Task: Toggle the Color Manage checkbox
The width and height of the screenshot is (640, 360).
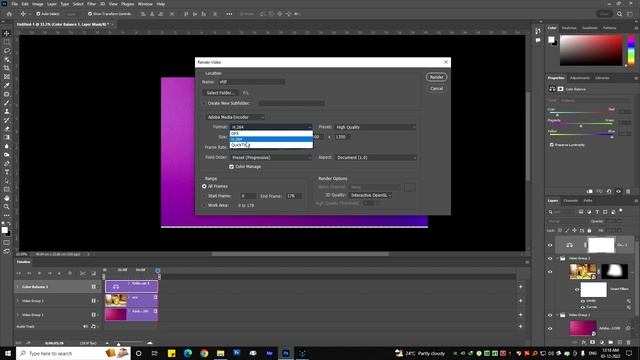Action: tap(231, 167)
